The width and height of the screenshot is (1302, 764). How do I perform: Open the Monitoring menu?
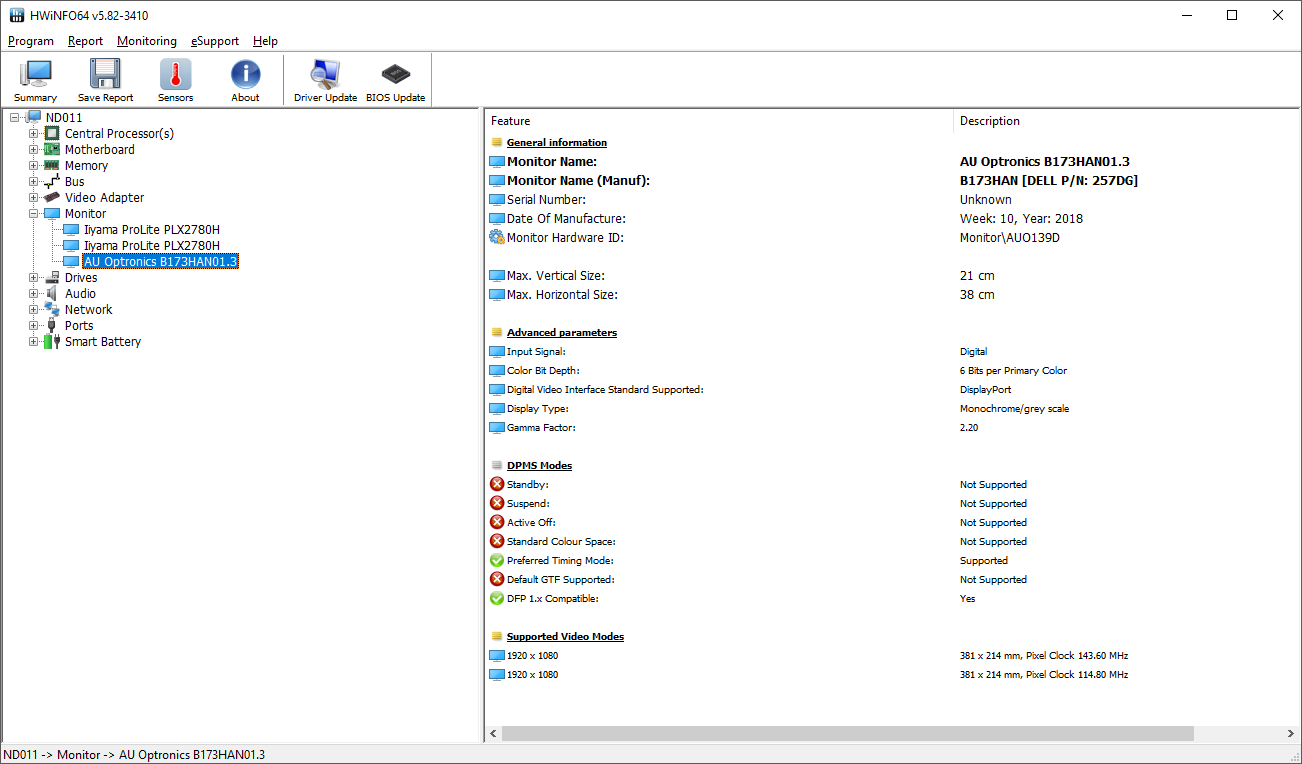tap(147, 41)
